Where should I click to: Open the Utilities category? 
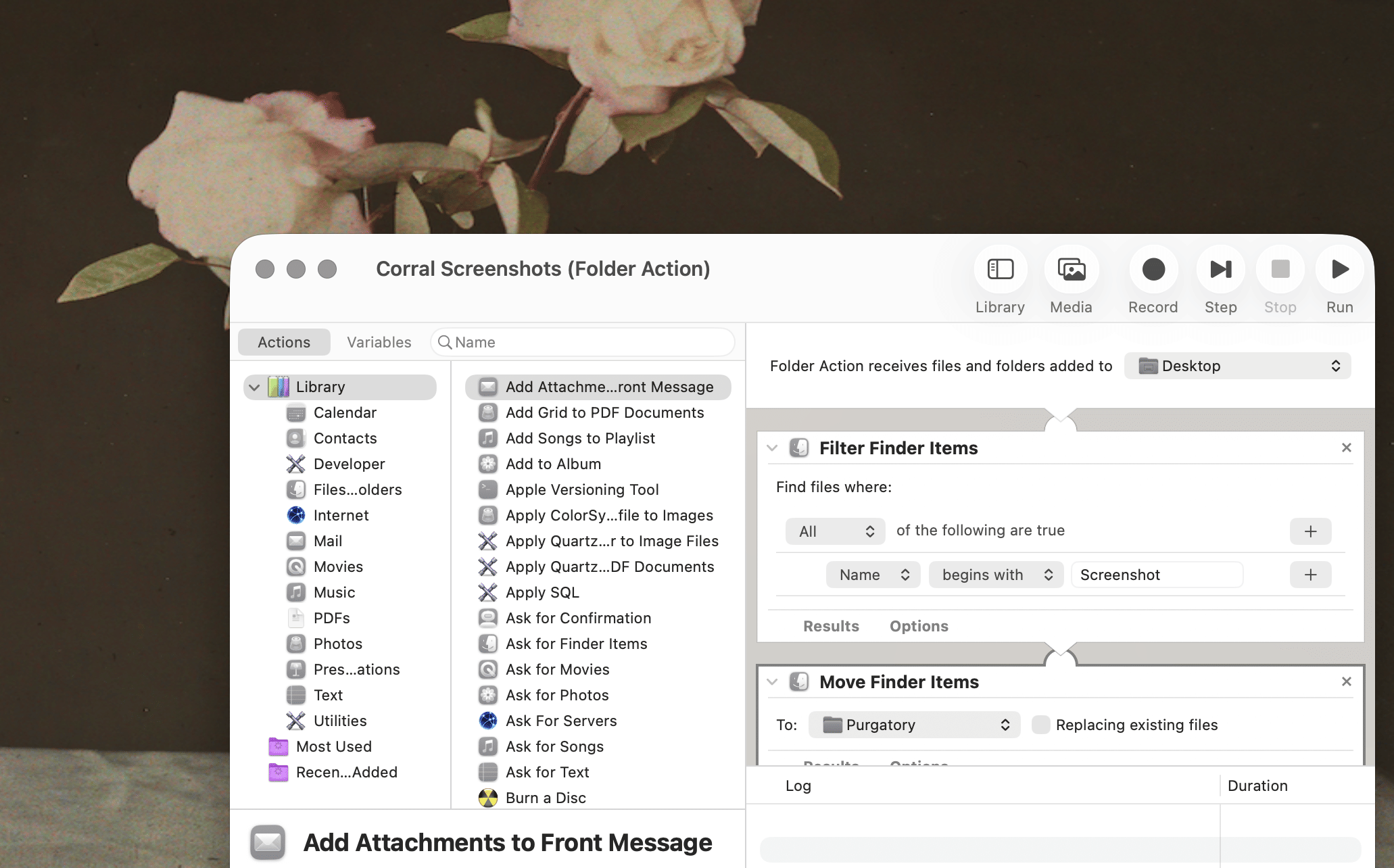pos(340,721)
